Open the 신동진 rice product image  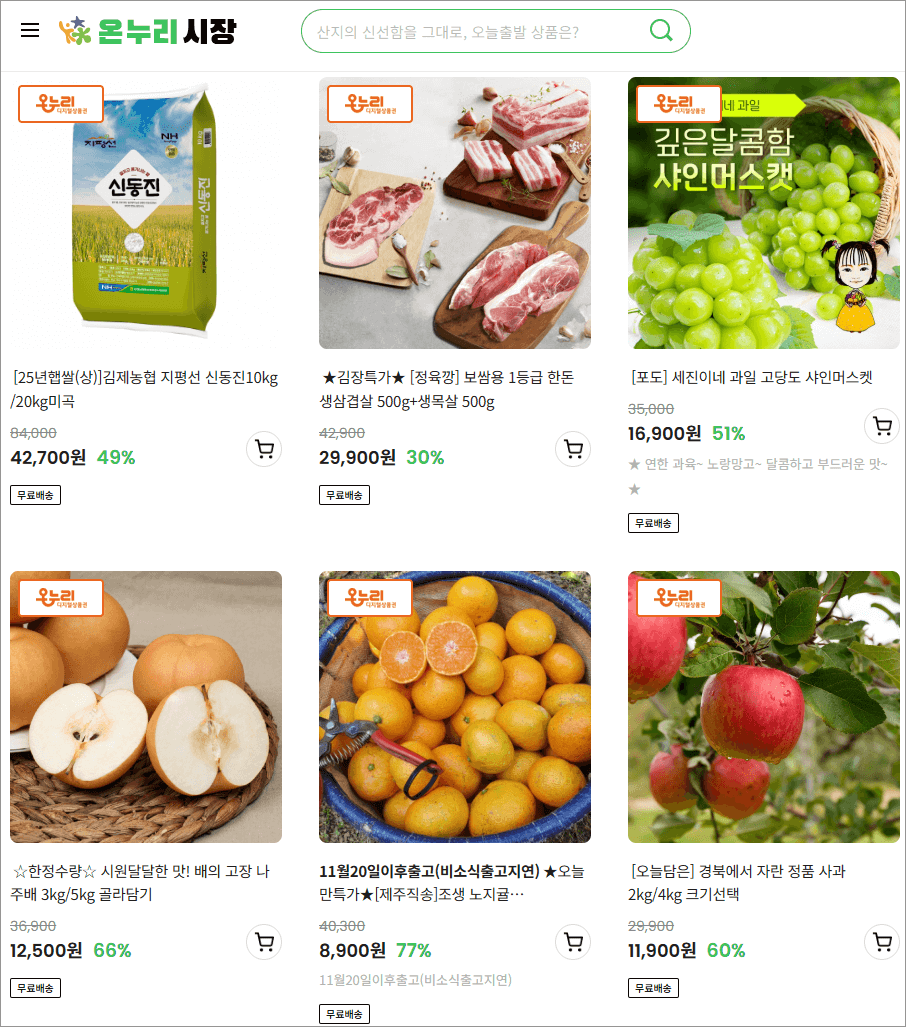pos(146,213)
